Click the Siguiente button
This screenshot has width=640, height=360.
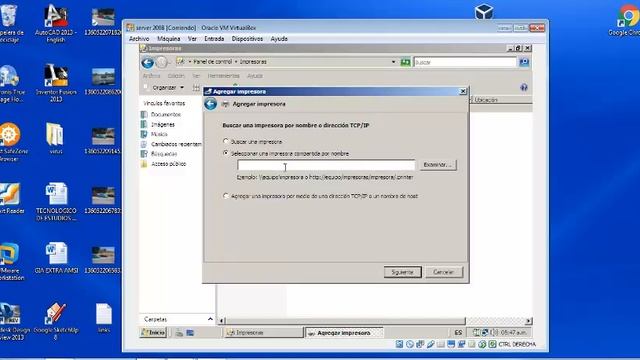click(x=402, y=272)
